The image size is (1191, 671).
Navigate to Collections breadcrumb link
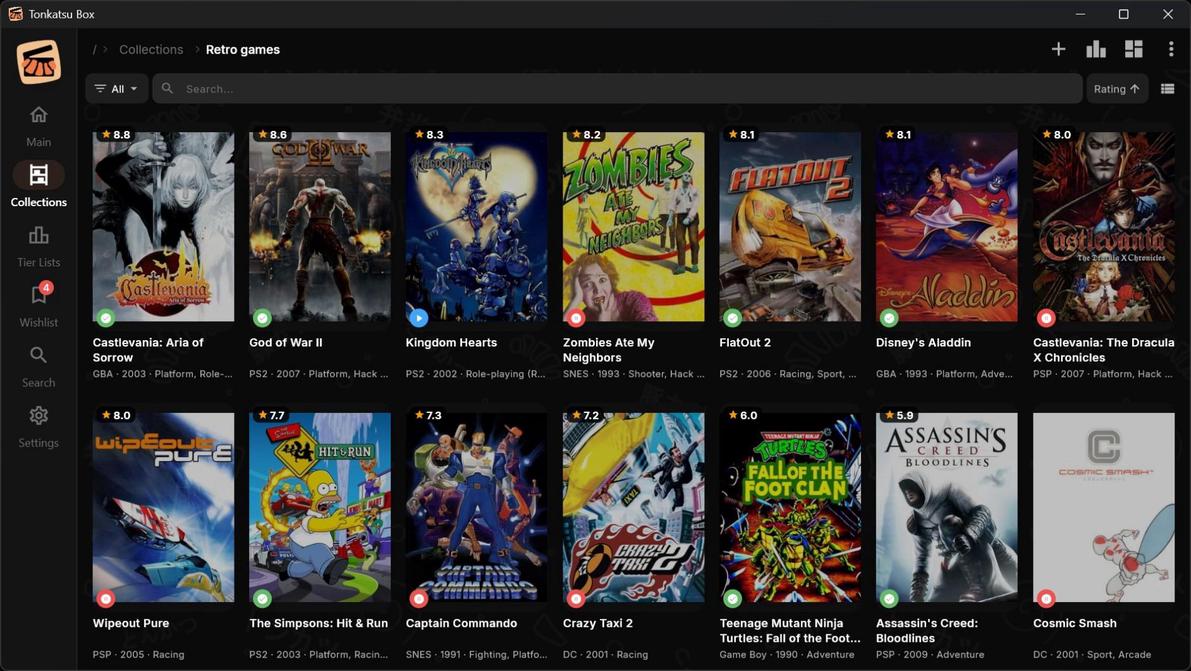[151, 50]
